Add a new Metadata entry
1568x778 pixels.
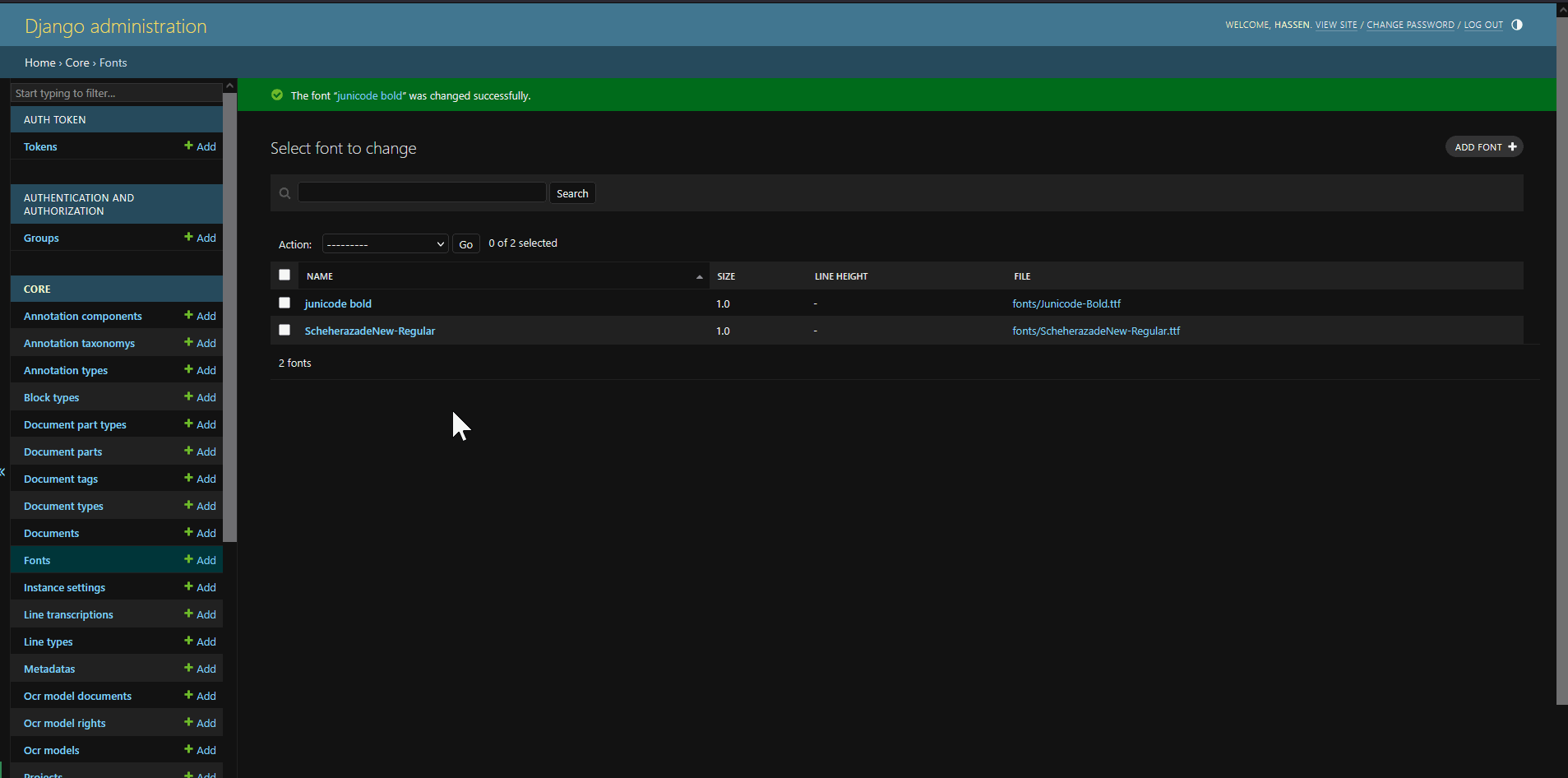200,669
